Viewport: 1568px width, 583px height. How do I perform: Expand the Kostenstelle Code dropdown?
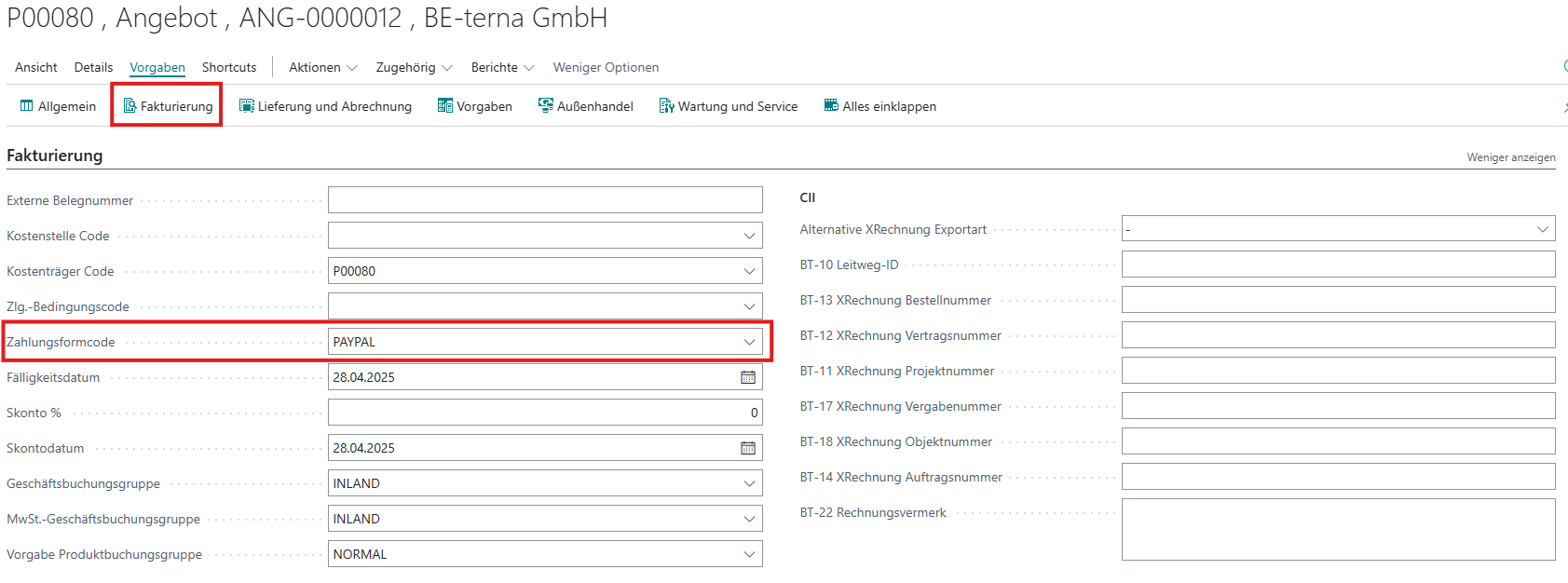click(749, 236)
